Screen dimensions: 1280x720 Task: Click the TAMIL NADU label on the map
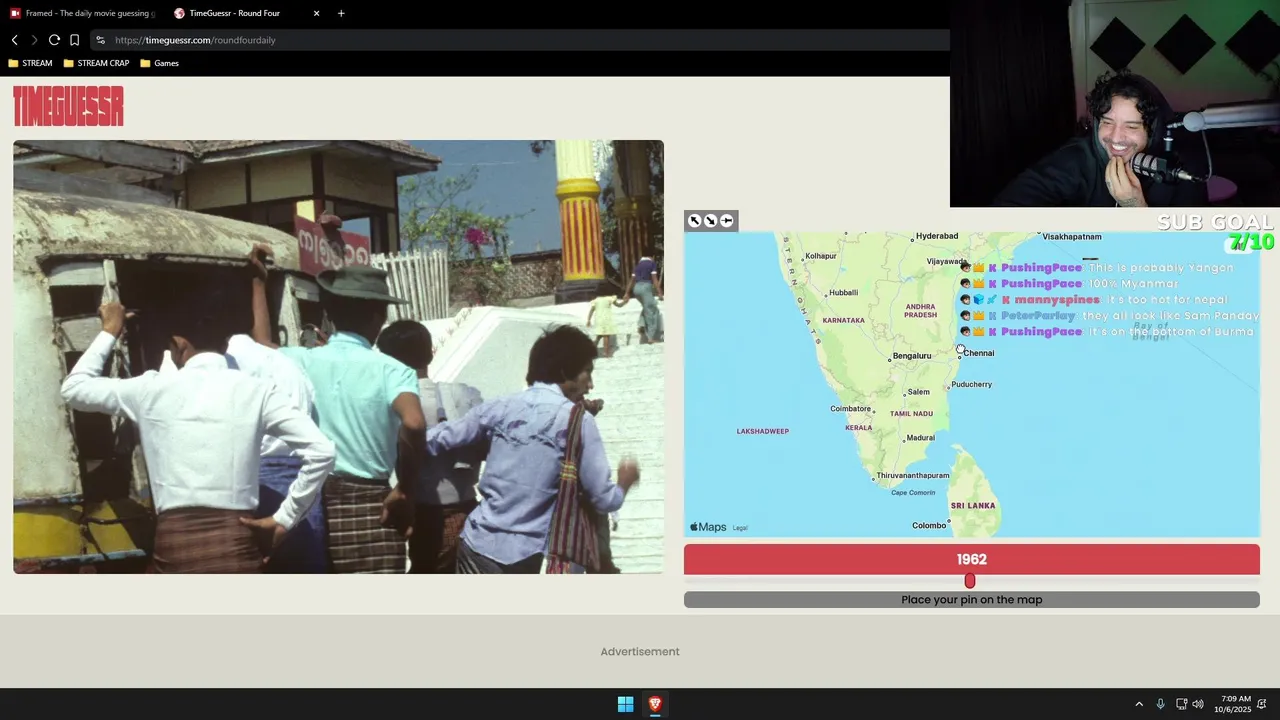pos(911,414)
